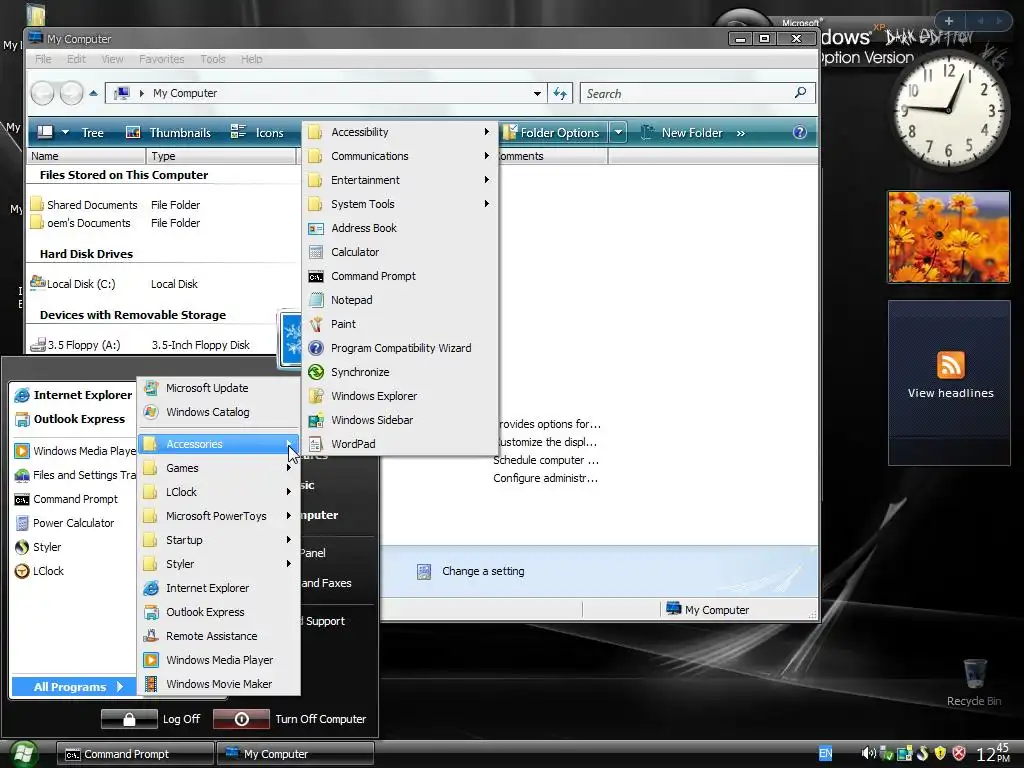1024x768 pixels.
Task: Launch Windows Movie Maker
Action: pyautogui.click(x=218, y=684)
